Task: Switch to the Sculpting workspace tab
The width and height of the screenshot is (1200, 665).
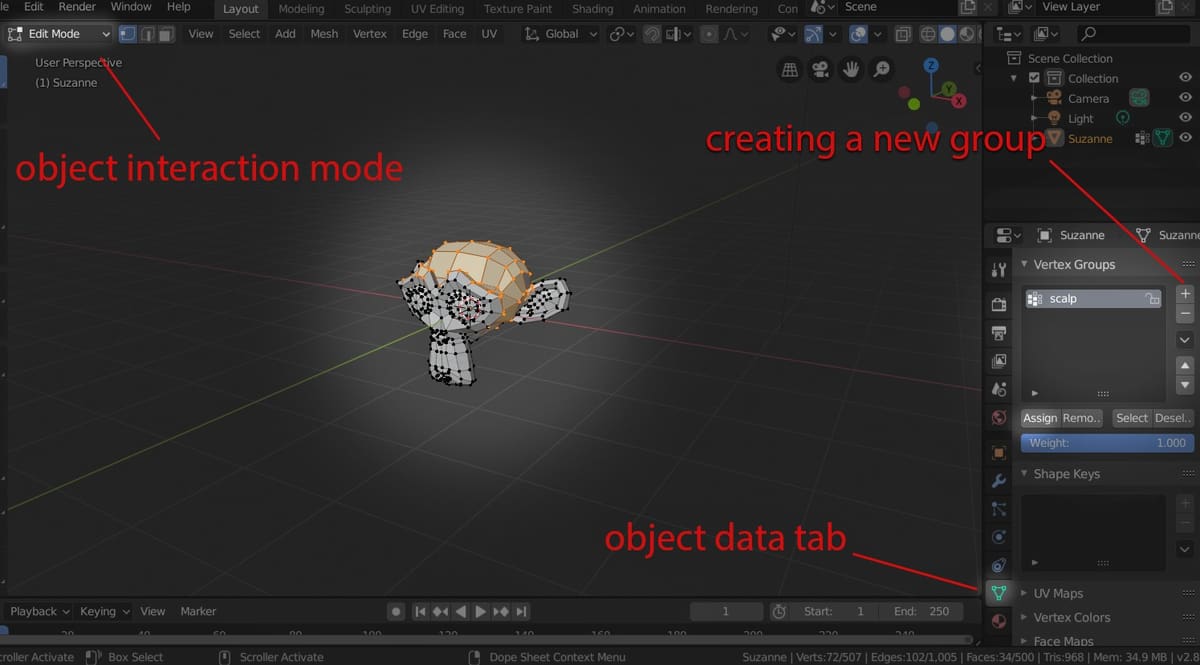Action: [368, 8]
